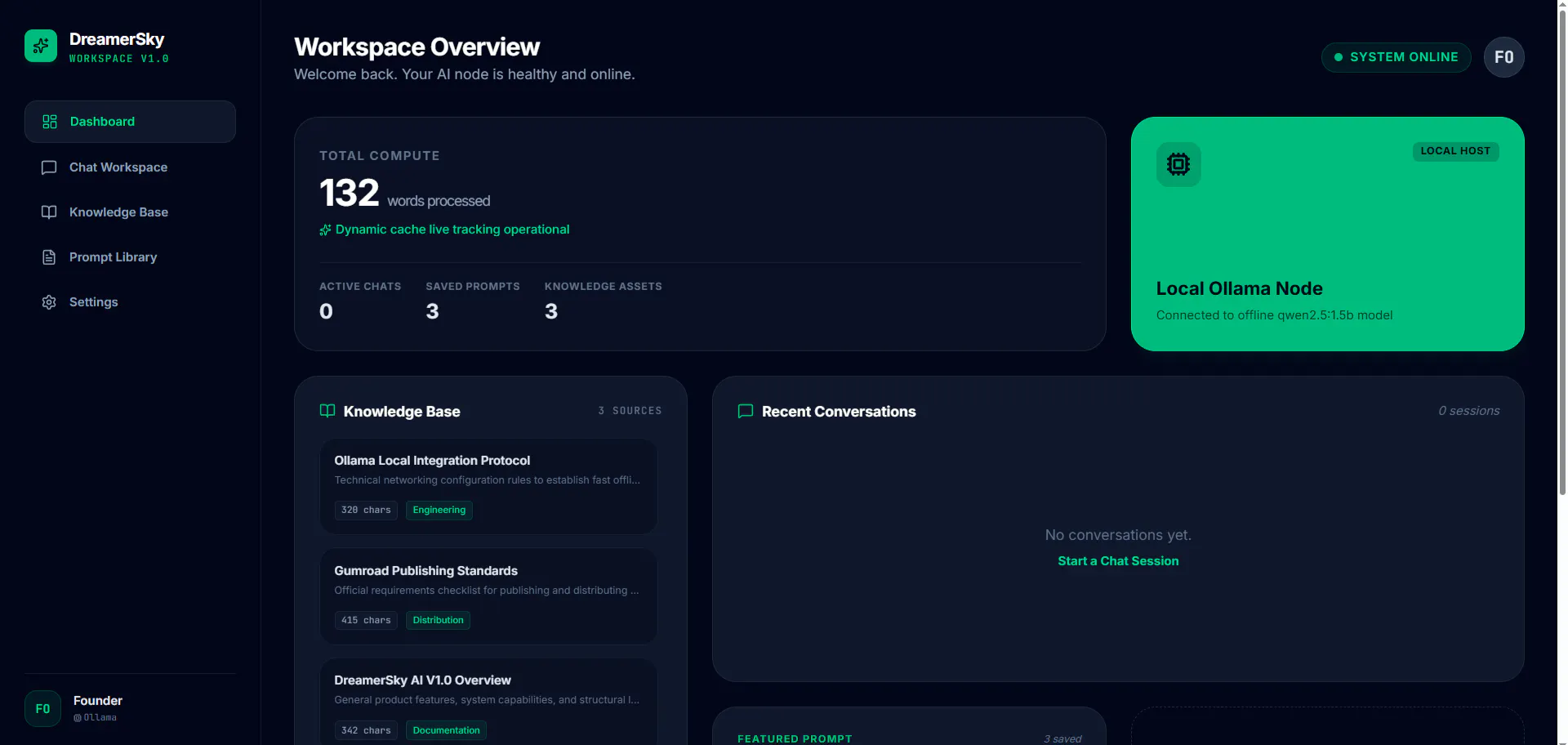Image resolution: width=1568 pixels, height=745 pixels.
Task: Click the SYSTEM ONLINE status badge
Action: tap(1396, 57)
